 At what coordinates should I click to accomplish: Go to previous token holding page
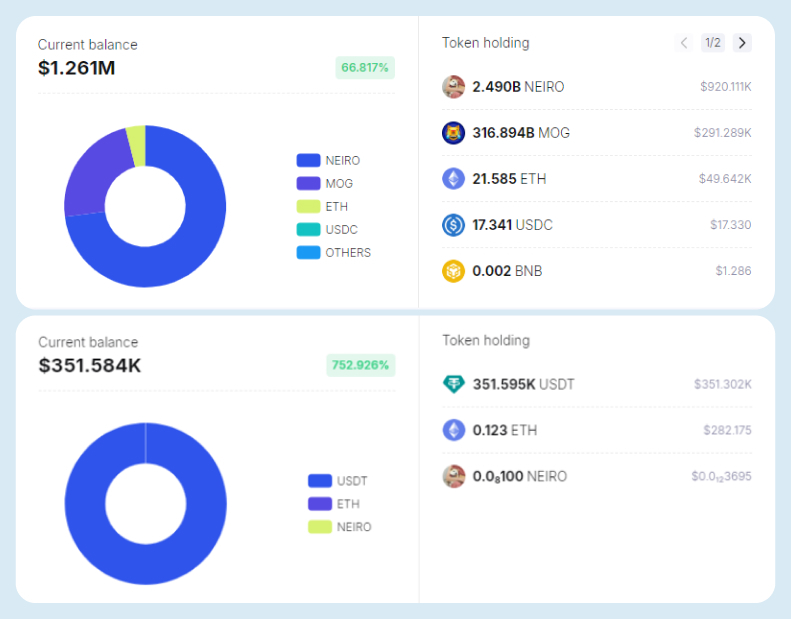[684, 43]
